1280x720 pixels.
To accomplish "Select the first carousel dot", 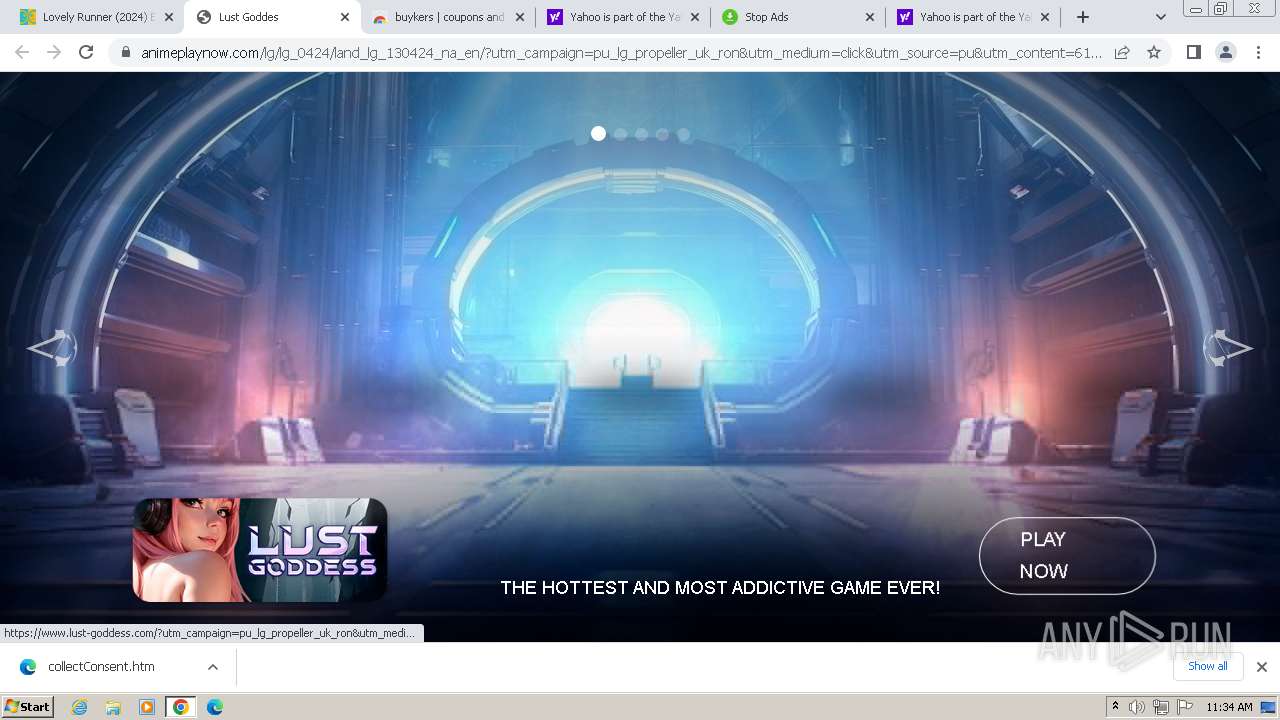I will coord(598,134).
